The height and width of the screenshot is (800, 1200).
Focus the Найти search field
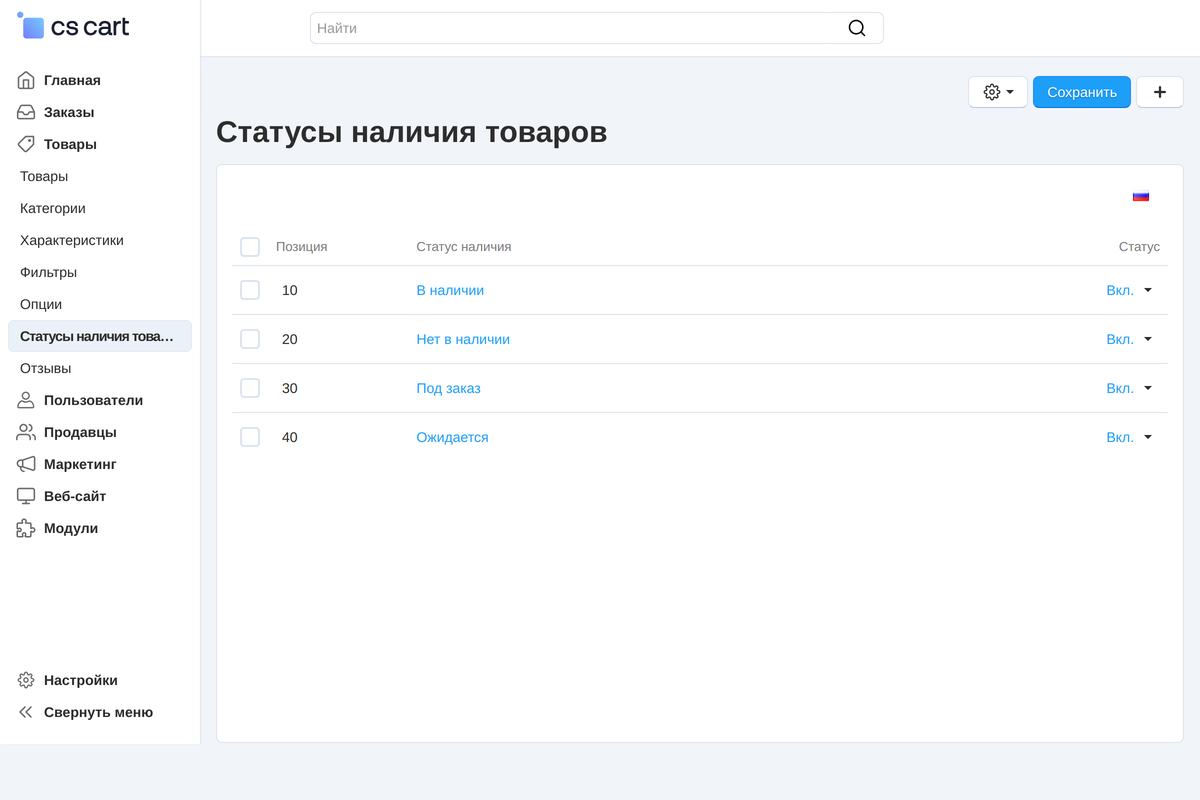click(x=596, y=28)
